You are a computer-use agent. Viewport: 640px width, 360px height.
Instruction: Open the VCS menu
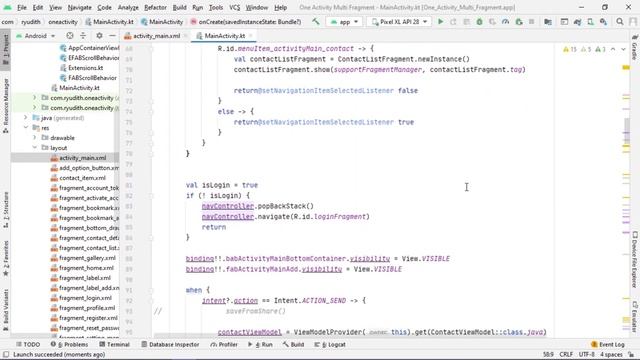tap(234, 7)
